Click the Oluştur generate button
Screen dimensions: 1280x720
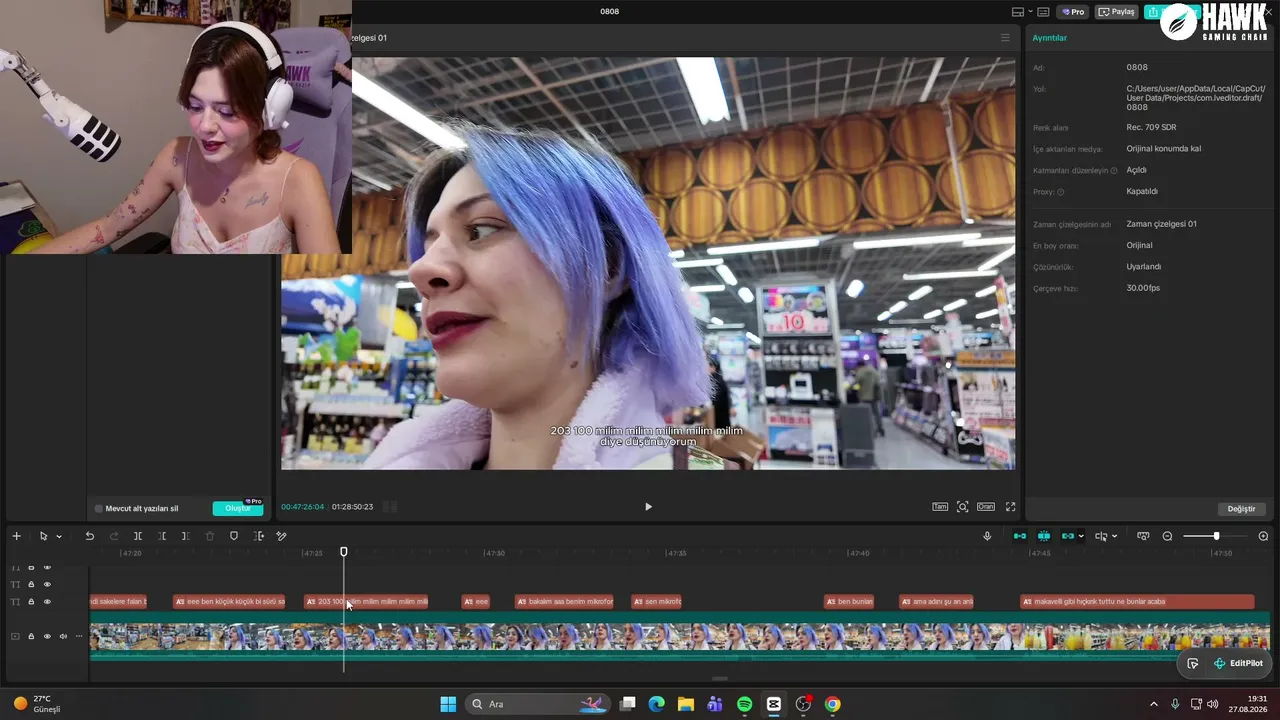[238, 508]
